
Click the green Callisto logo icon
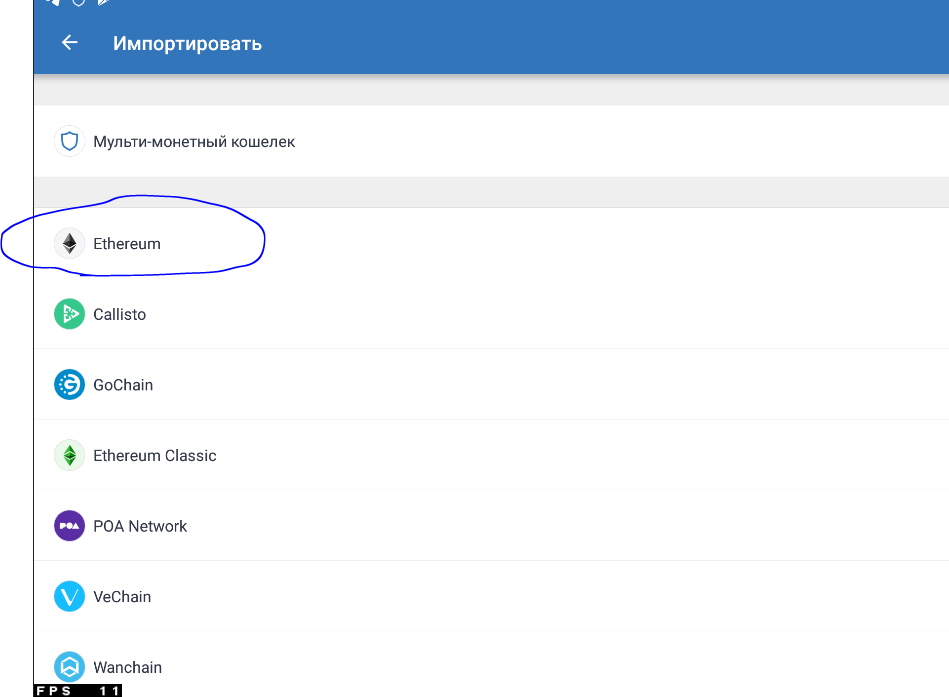(x=70, y=314)
